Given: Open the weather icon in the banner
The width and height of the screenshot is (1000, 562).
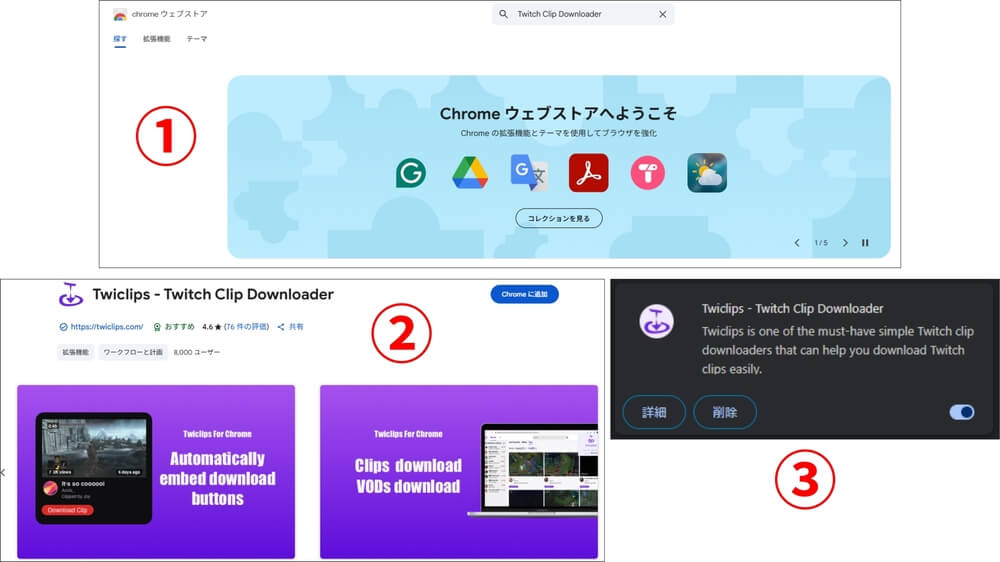Looking at the screenshot, I should (707, 173).
